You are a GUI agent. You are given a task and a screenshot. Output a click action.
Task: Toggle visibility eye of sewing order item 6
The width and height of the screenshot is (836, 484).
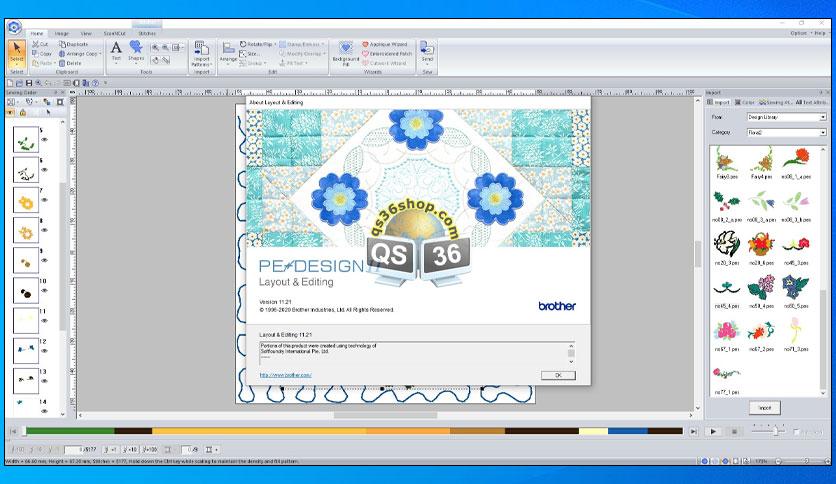coord(45,170)
